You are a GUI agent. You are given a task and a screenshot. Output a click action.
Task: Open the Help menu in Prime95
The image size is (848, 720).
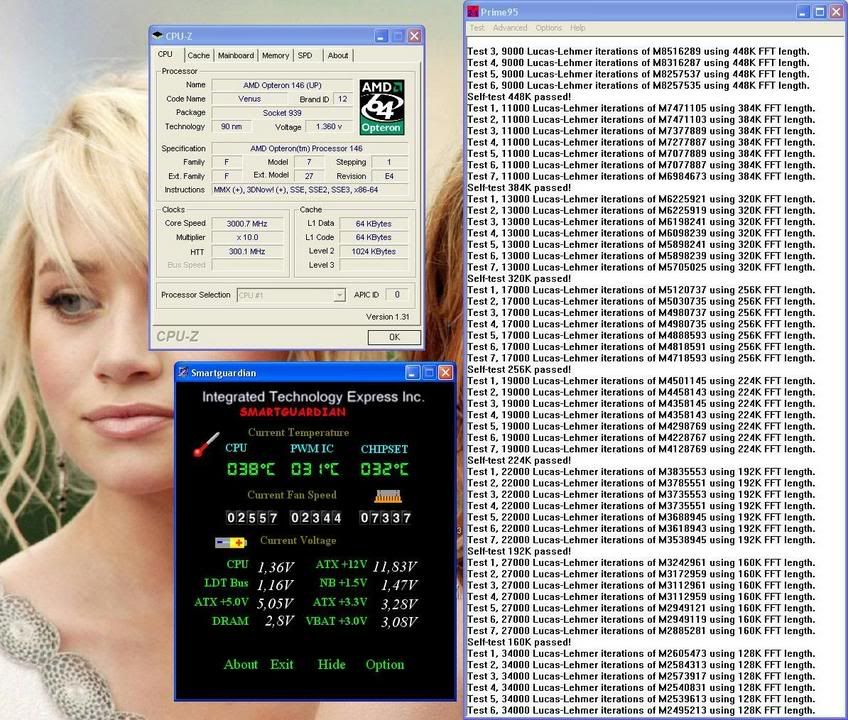[x=578, y=28]
